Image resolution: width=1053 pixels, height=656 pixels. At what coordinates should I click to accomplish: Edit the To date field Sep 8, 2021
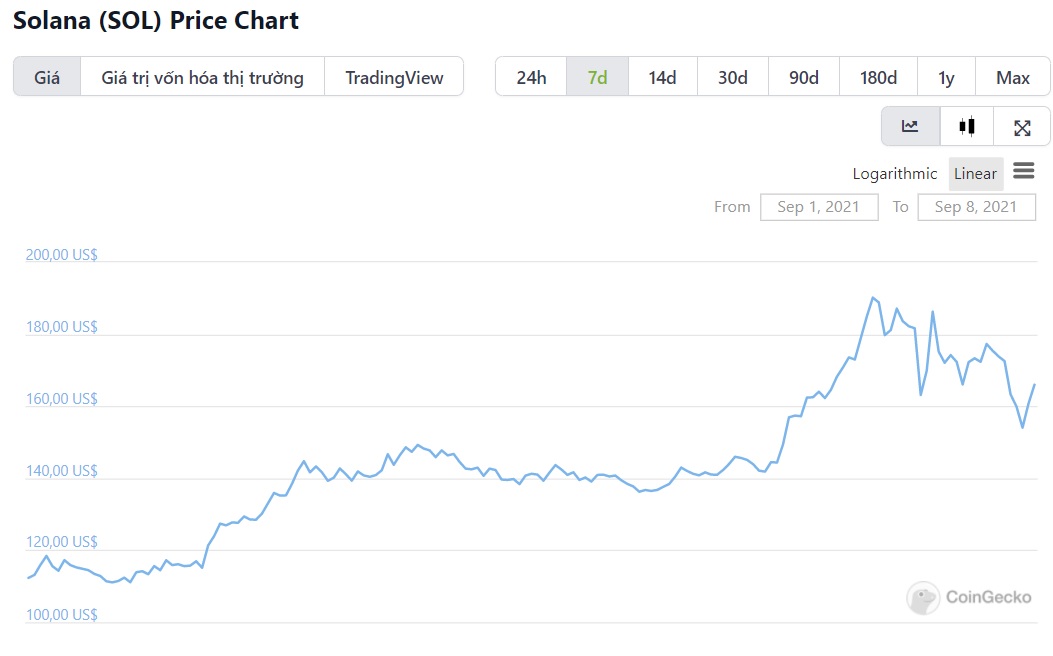coord(976,207)
